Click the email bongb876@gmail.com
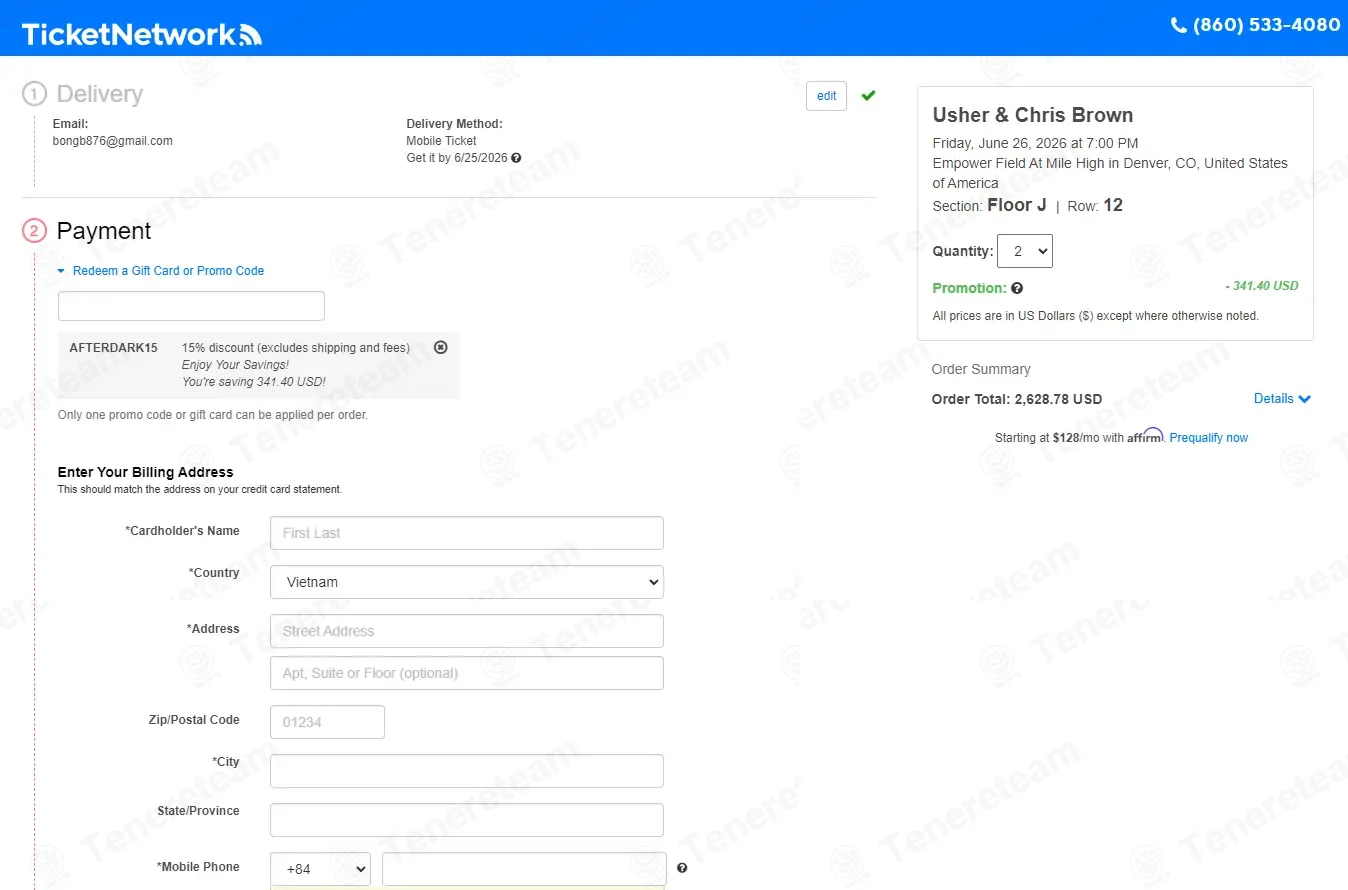This screenshot has width=1348, height=890. (113, 141)
